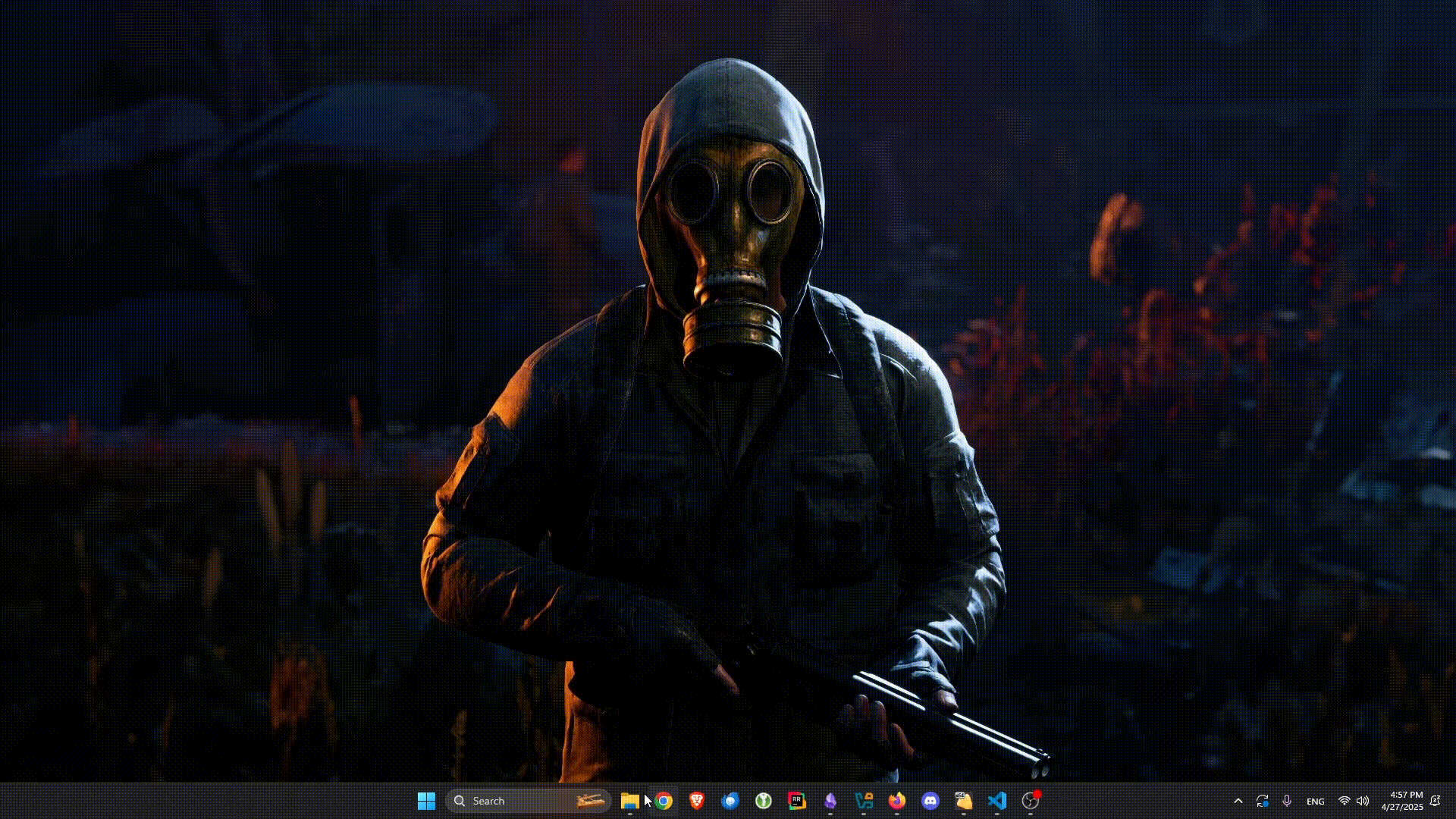Open the green key app in the taskbar
Screen dimensions: 1456x819
[x=763, y=801]
